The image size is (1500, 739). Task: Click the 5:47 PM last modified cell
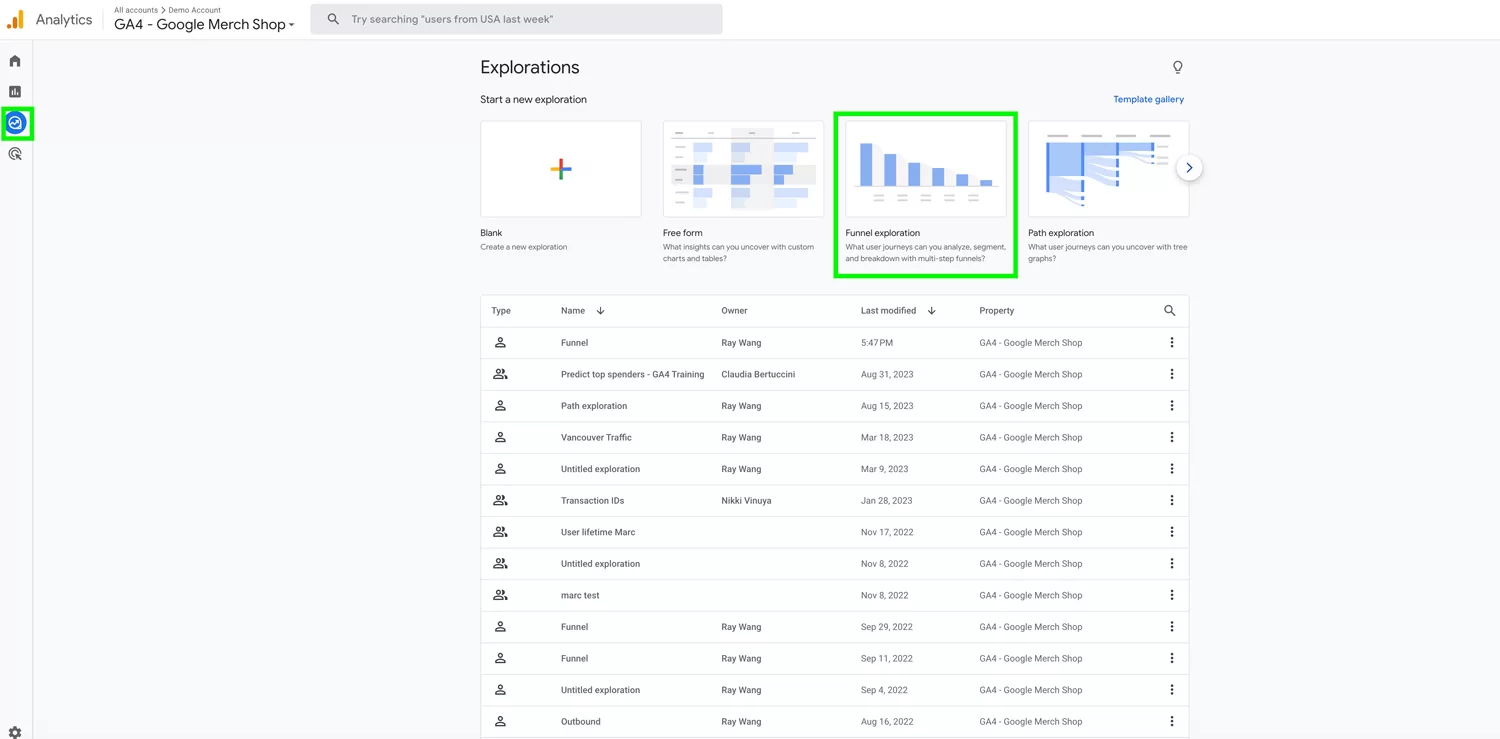pyautogui.click(x=877, y=343)
